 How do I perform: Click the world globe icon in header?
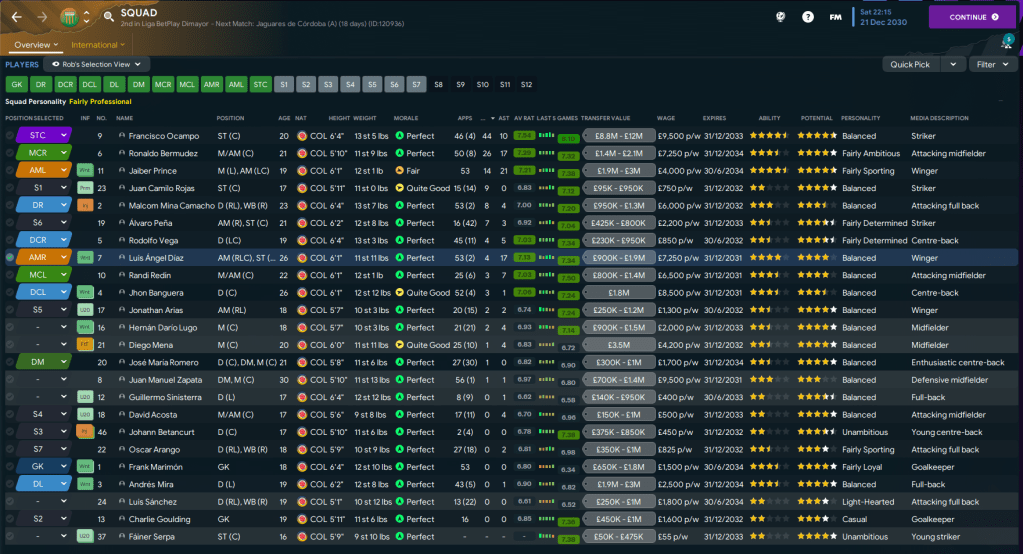[782, 17]
